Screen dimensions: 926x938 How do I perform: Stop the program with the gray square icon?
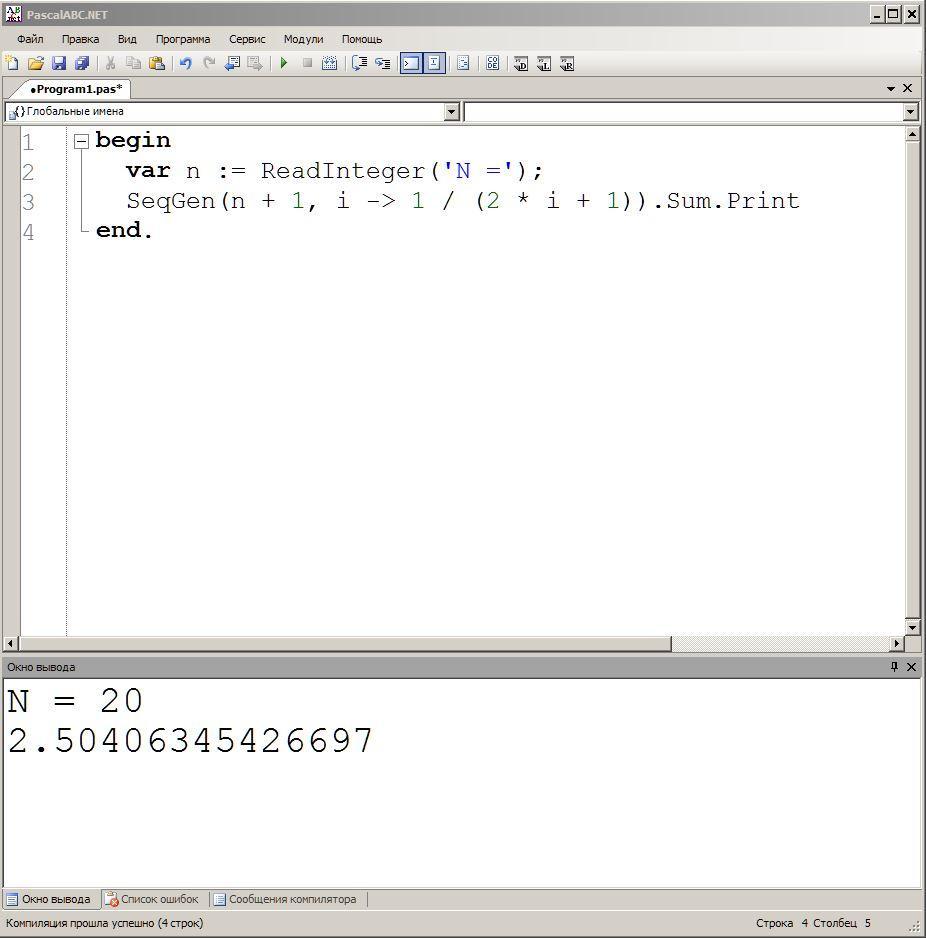tap(307, 63)
